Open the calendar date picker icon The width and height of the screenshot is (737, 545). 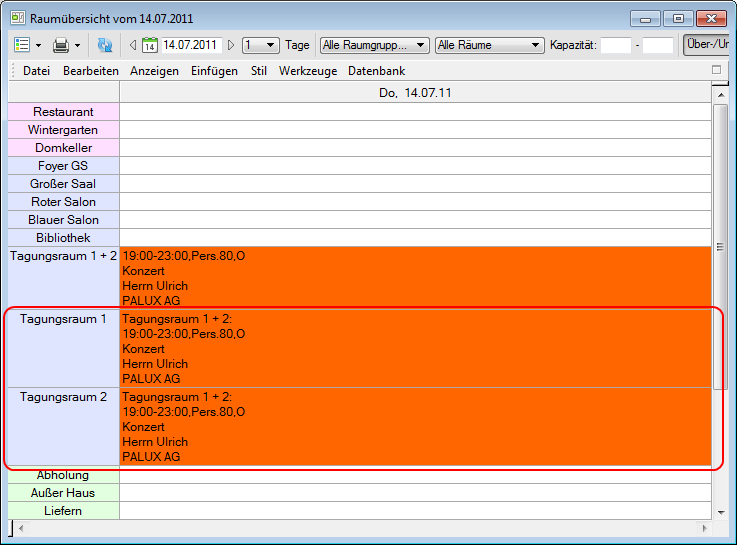point(150,45)
